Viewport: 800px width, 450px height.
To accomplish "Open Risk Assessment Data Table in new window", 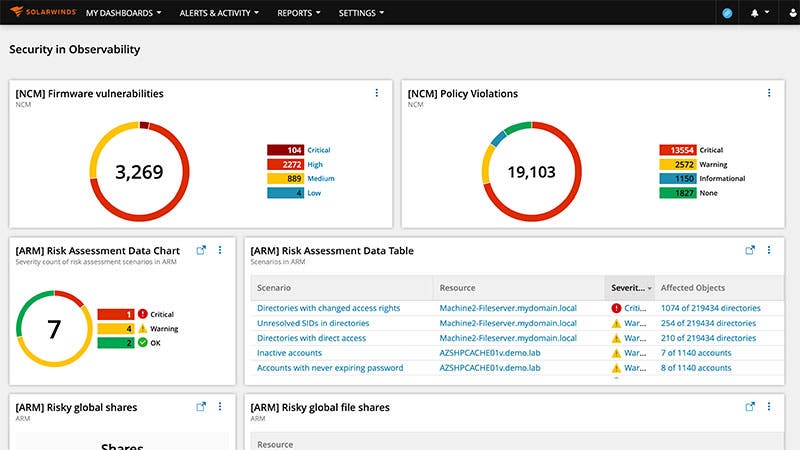I will (750, 250).
